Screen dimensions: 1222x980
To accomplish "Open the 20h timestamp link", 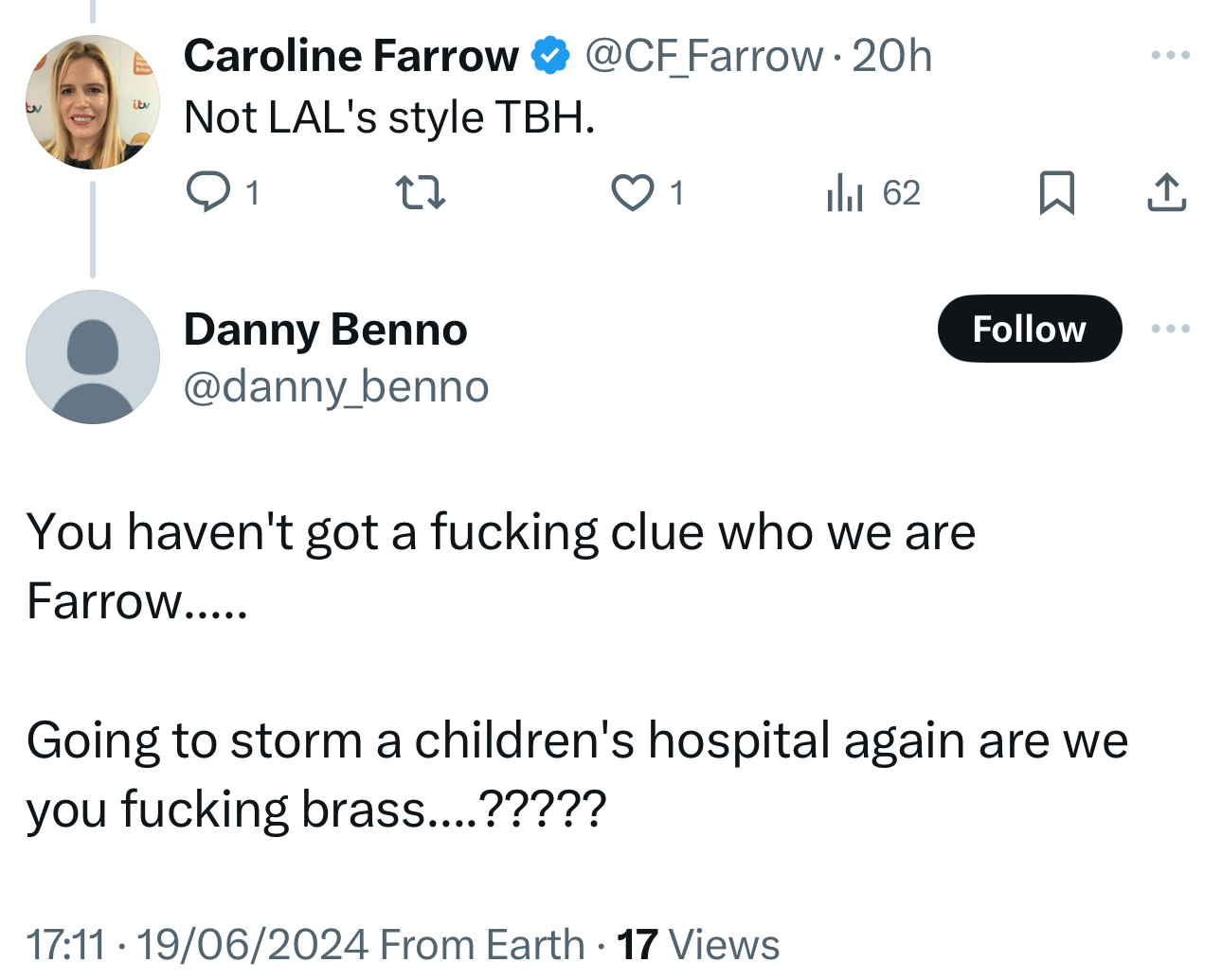I will click(891, 56).
